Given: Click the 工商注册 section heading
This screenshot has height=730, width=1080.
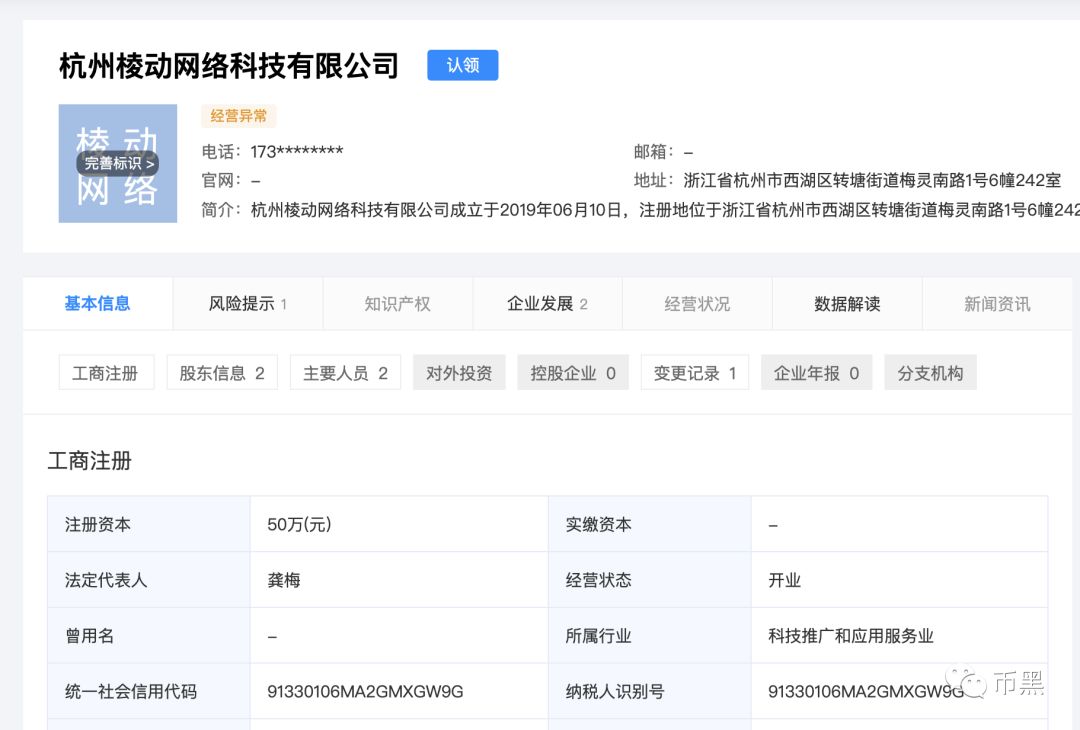Looking at the screenshot, I should 90,461.
